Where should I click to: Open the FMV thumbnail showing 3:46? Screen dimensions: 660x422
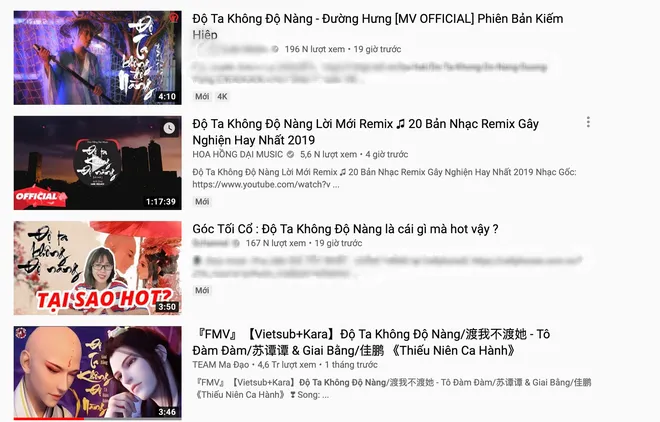98,373
